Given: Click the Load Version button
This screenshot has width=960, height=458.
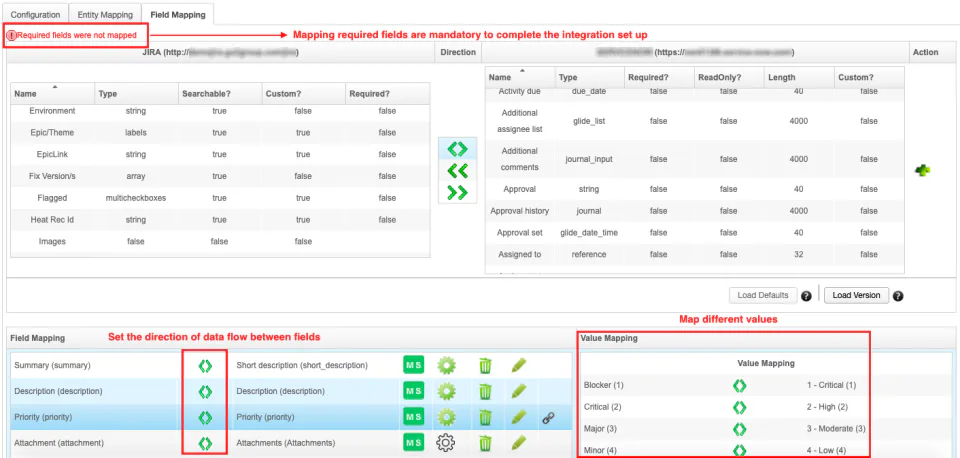Looking at the screenshot, I should pos(856,295).
